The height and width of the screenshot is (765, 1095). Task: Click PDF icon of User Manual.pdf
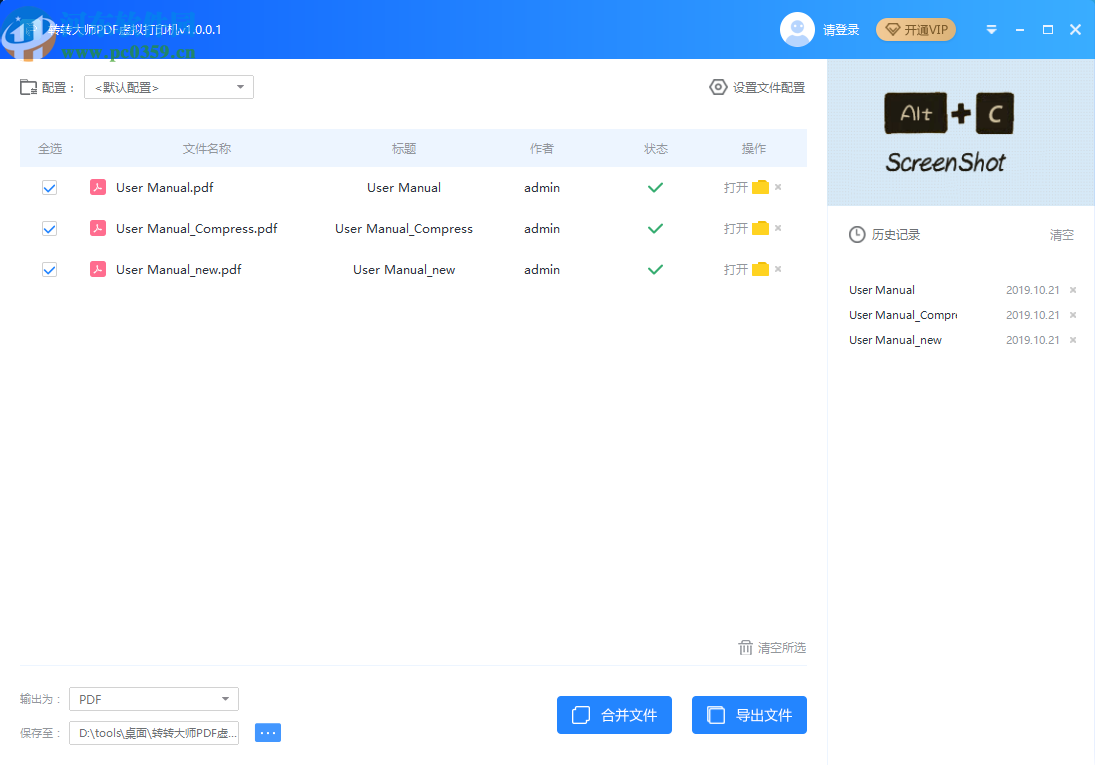pos(98,187)
